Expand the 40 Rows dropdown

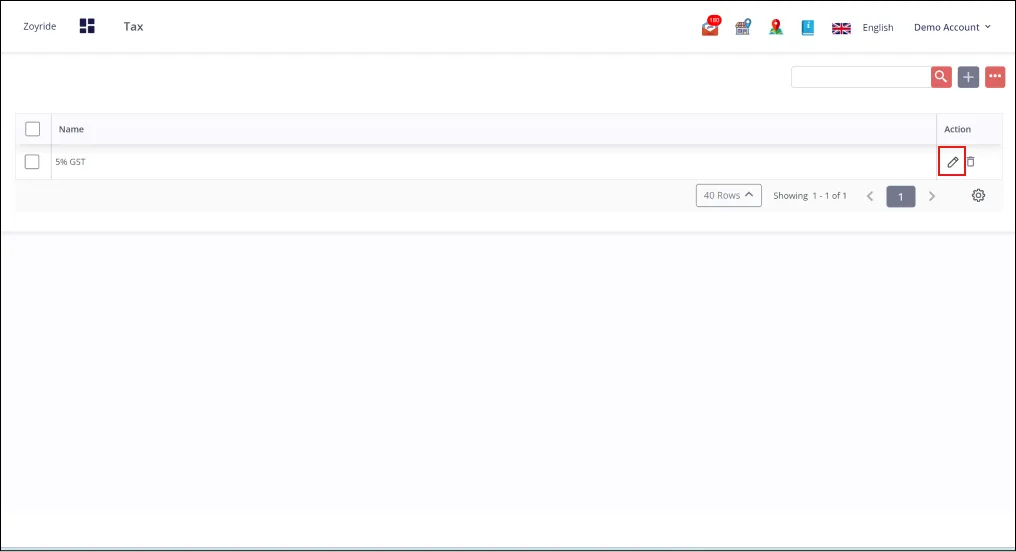(728, 196)
